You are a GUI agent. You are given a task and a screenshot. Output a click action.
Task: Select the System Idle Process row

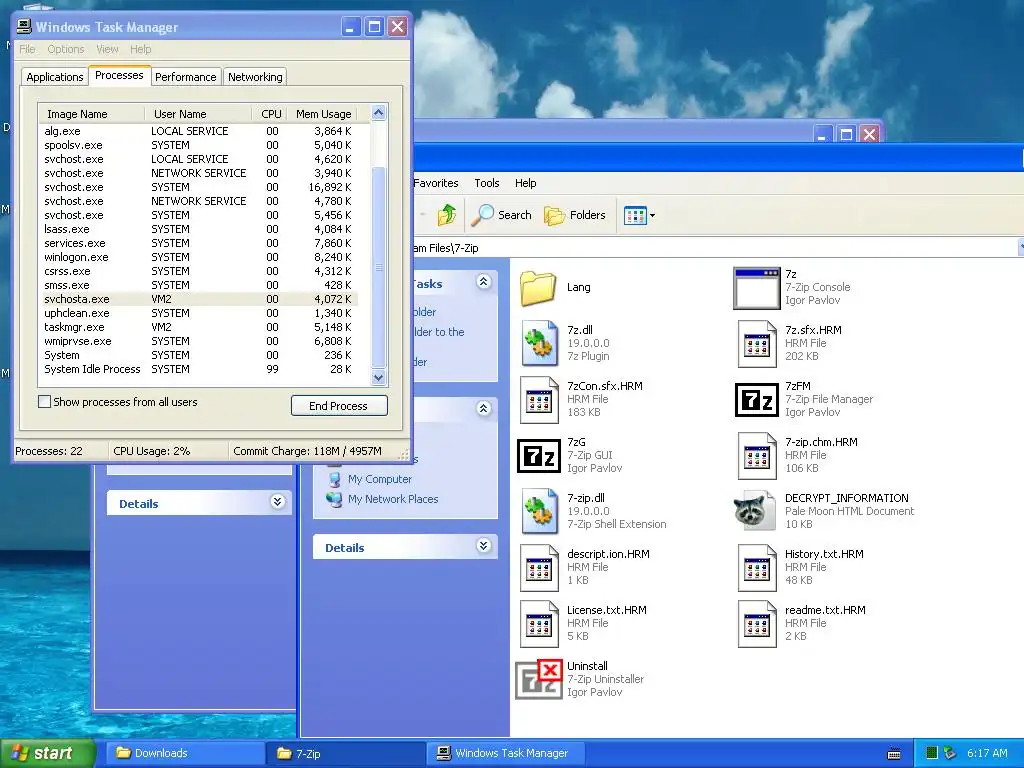pyautogui.click(x=199, y=370)
